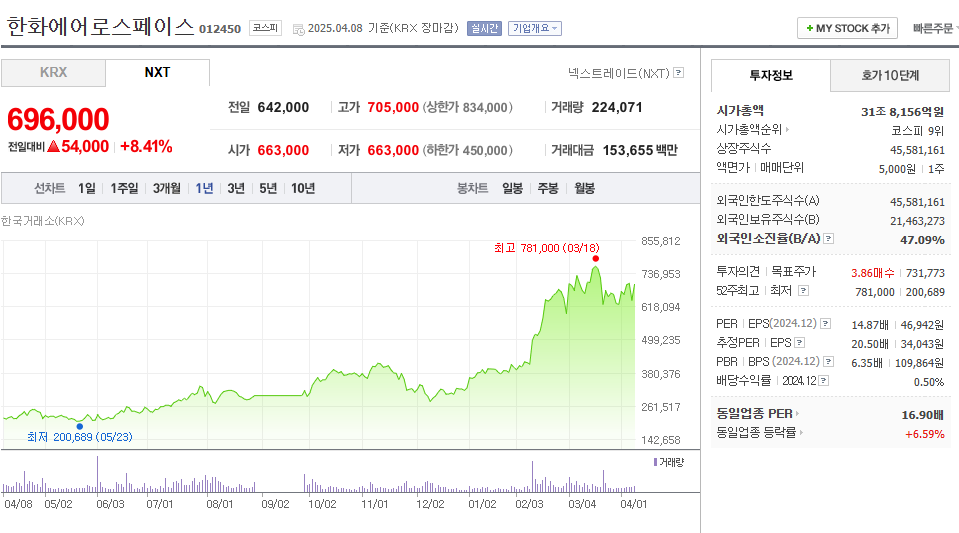Image resolution: width=959 pixels, height=533 pixels.
Task: Click the +6.59% sector change value
Action: 925,434
